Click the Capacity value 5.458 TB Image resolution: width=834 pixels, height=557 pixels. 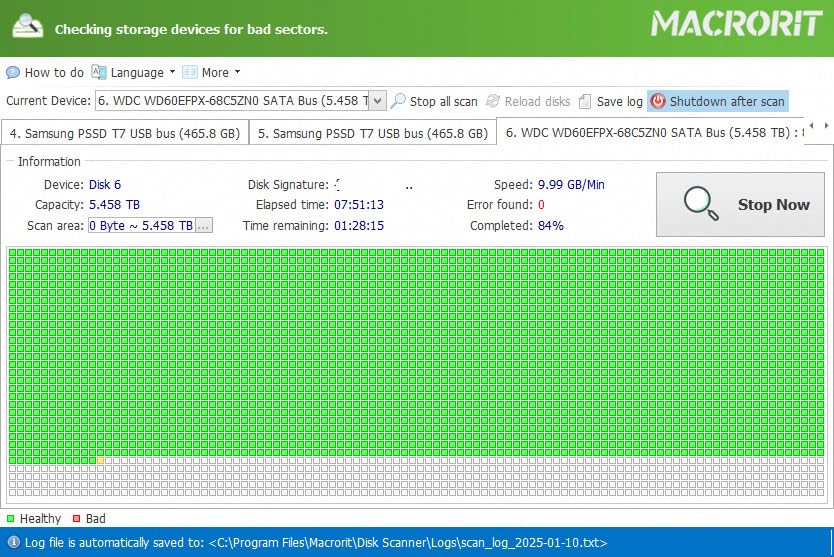[114, 205]
